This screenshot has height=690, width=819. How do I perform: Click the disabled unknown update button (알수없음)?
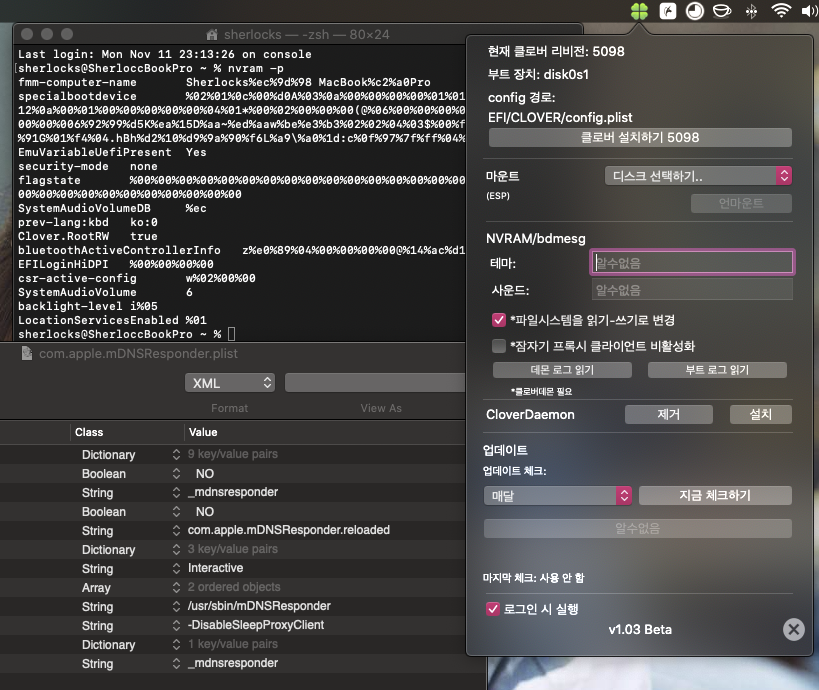coord(638,529)
